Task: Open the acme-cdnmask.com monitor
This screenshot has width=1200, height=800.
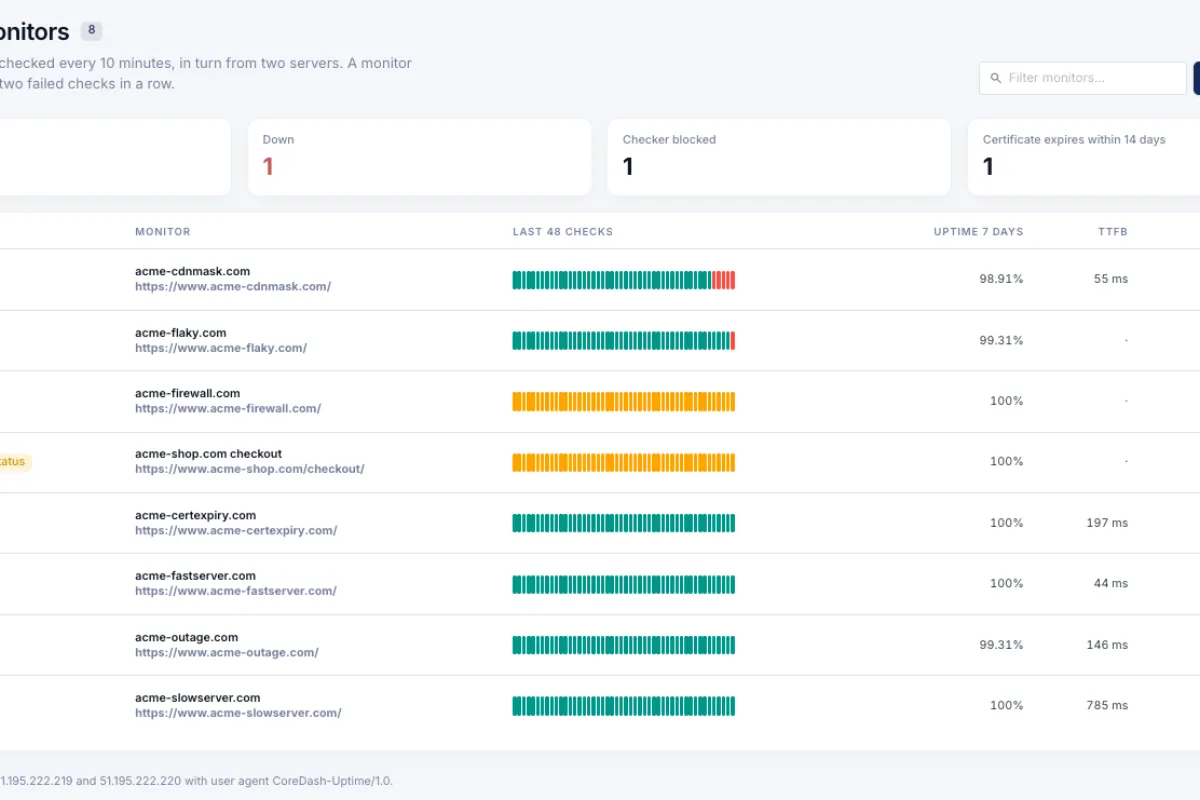Action: 193,271
